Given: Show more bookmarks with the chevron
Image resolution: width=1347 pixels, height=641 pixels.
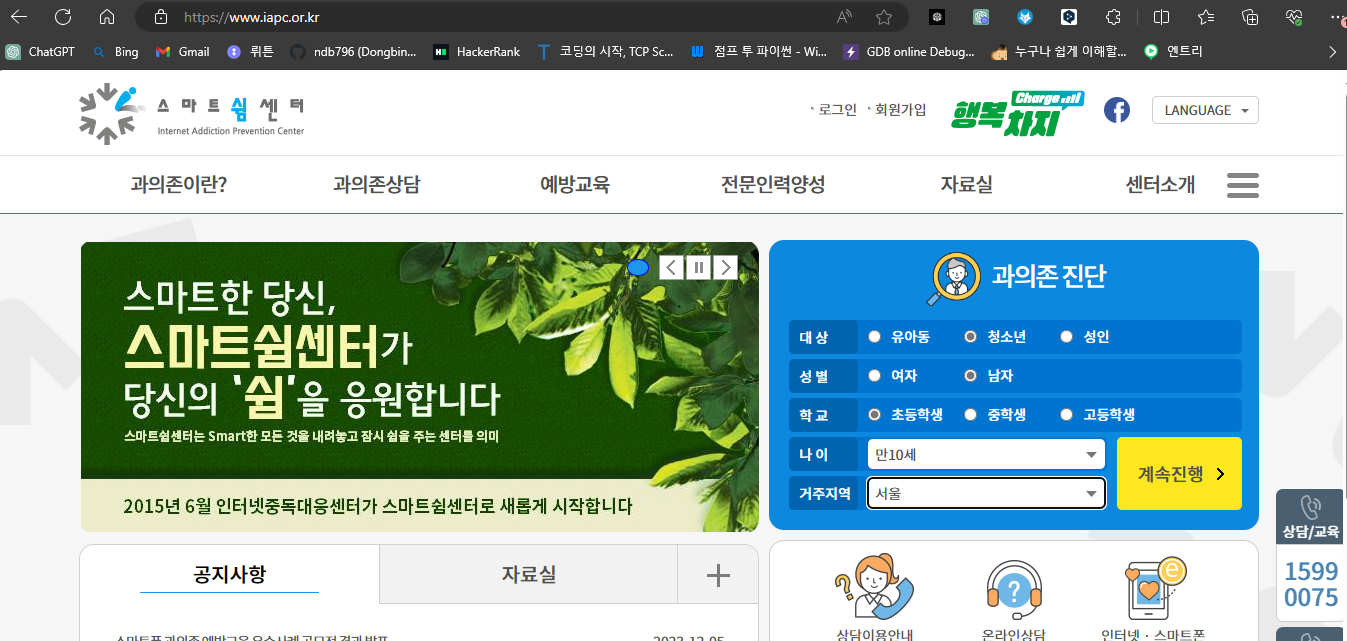Looking at the screenshot, I should (x=1332, y=51).
